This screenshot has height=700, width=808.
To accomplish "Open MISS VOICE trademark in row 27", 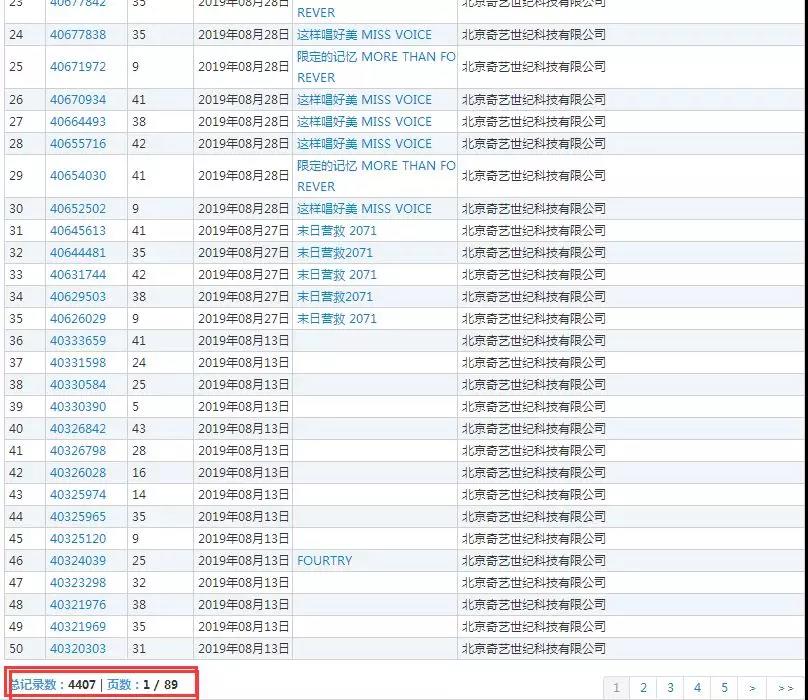I will 364,122.
